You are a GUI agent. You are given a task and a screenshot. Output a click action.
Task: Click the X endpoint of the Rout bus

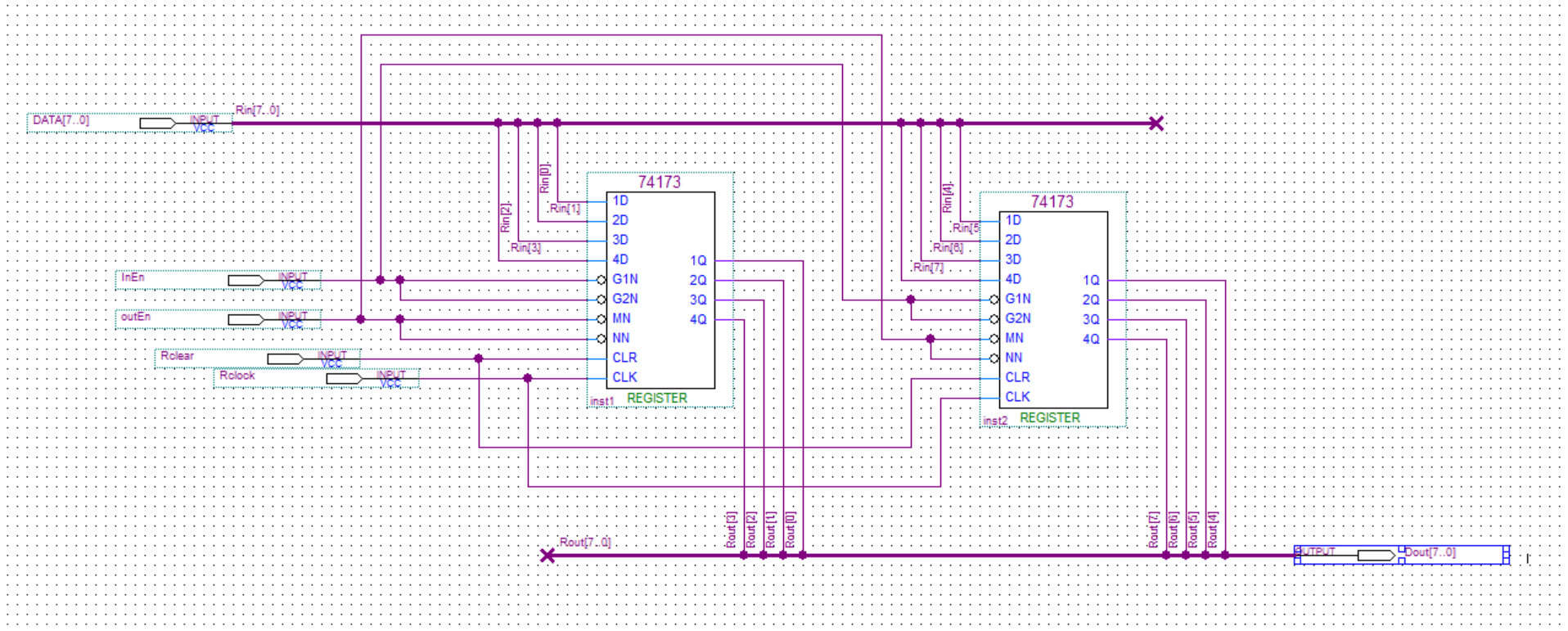(x=547, y=556)
